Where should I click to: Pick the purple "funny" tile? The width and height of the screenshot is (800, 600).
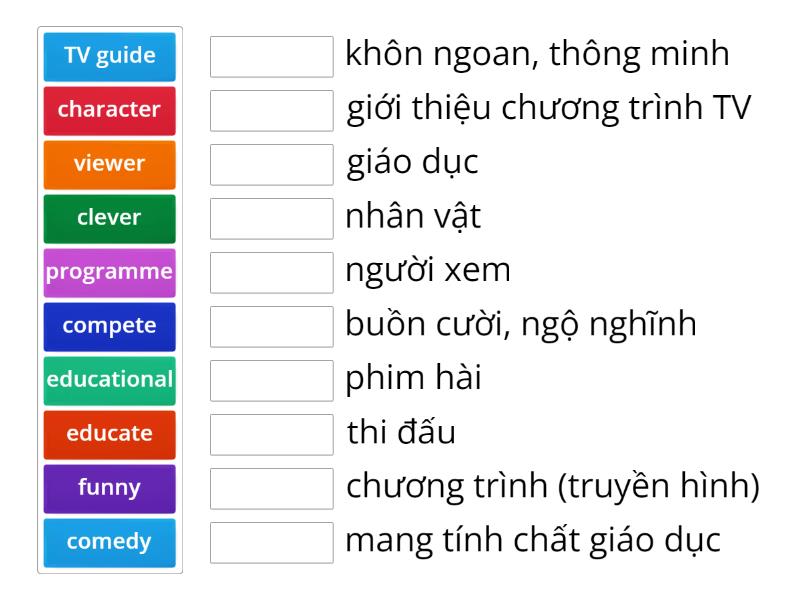pos(109,488)
